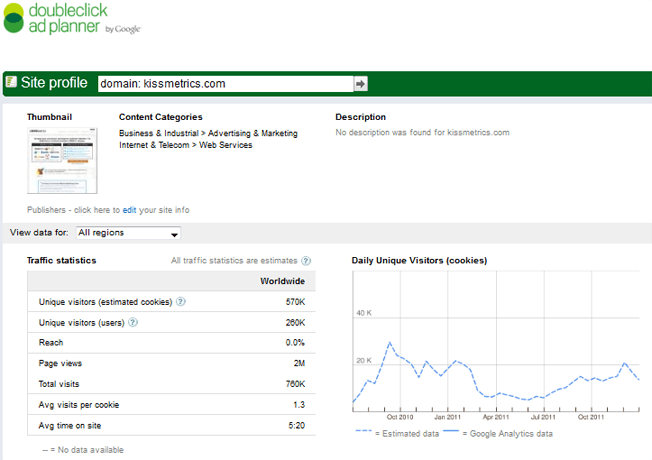Click the Site profile title text
The height and width of the screenshot is (460, 652).
coord(54,83)
